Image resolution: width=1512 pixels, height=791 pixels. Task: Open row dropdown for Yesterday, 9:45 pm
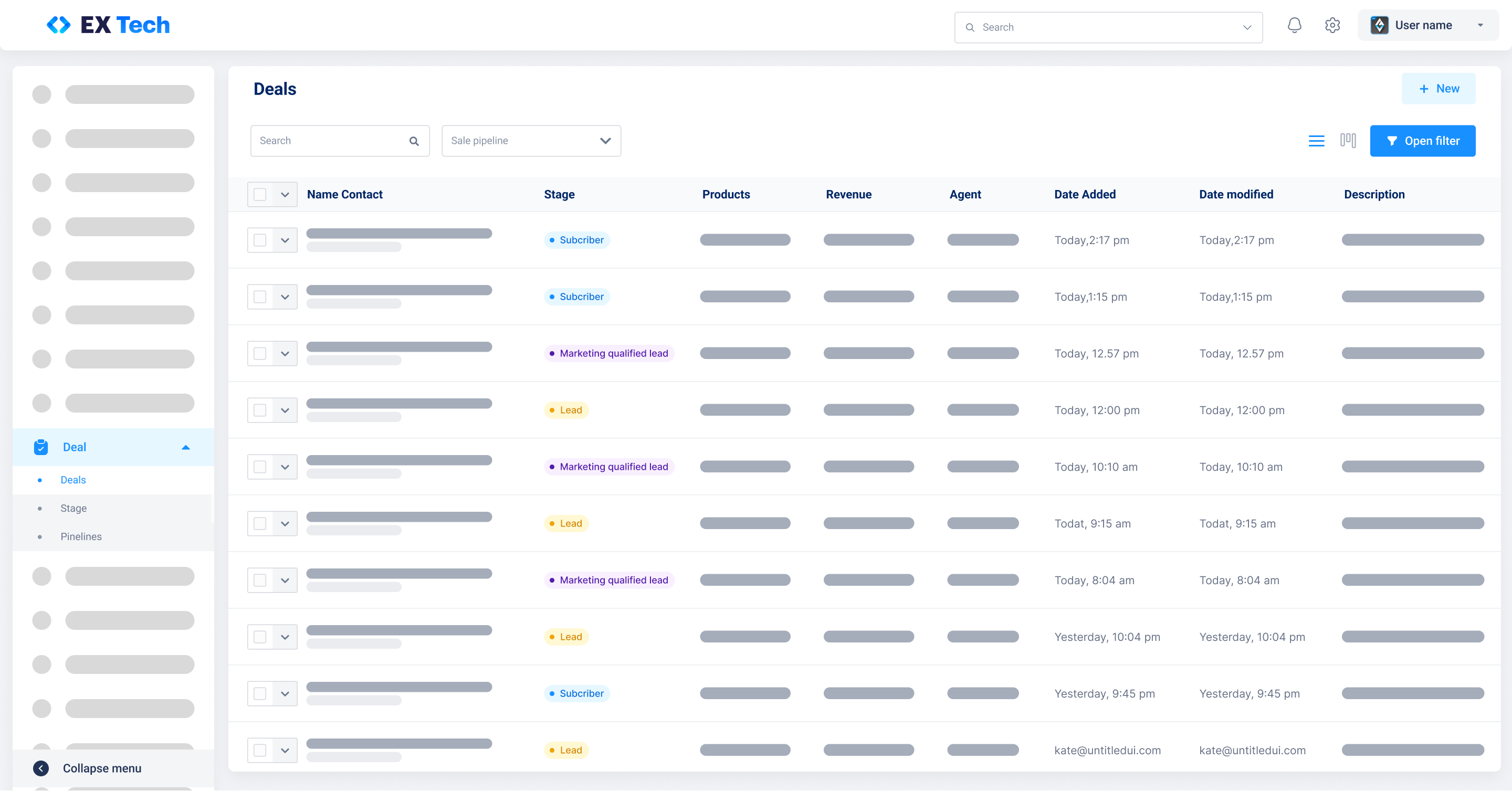point(285,693)
